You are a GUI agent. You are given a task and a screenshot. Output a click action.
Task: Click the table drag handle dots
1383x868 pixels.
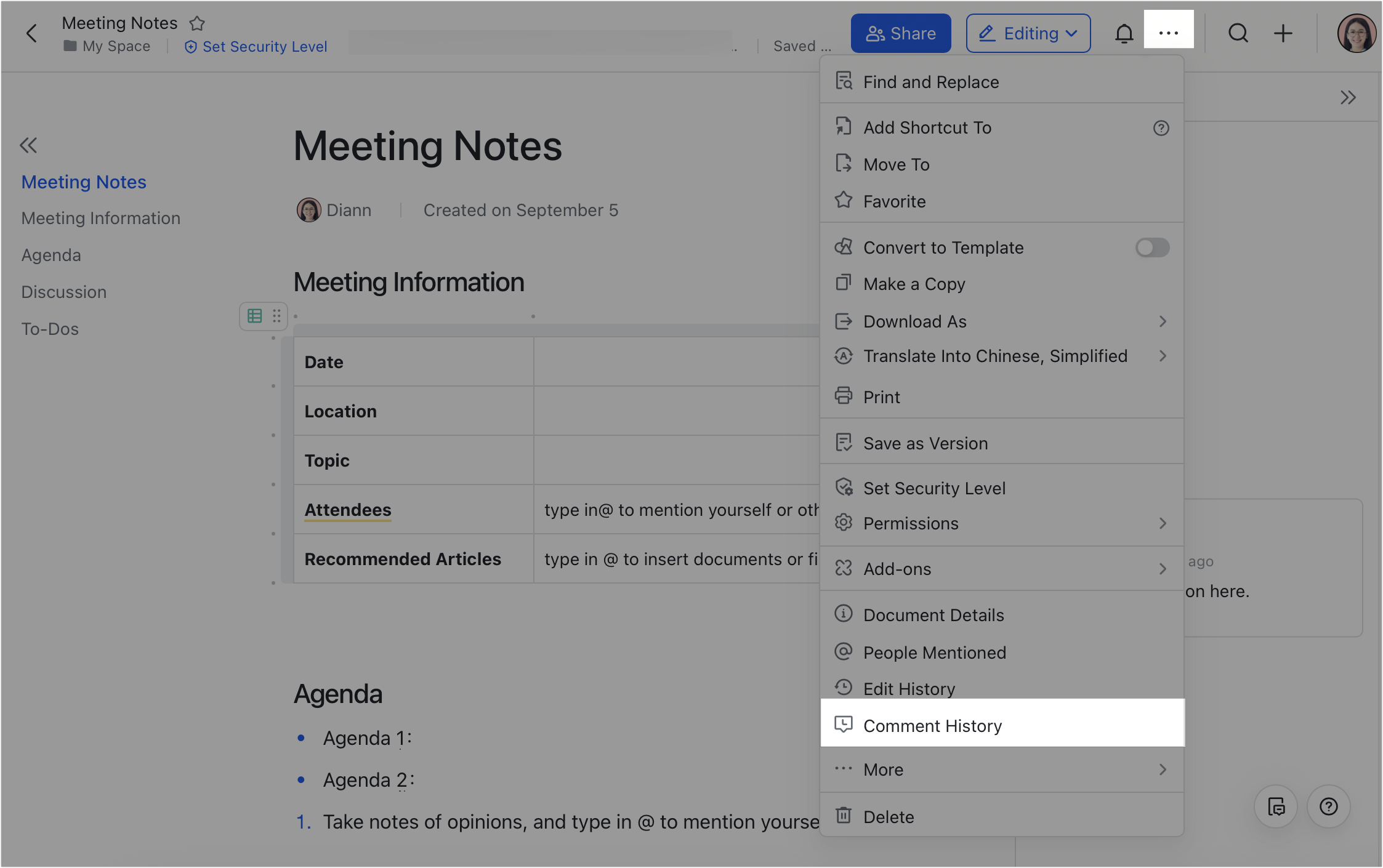[x=276, y=316]
